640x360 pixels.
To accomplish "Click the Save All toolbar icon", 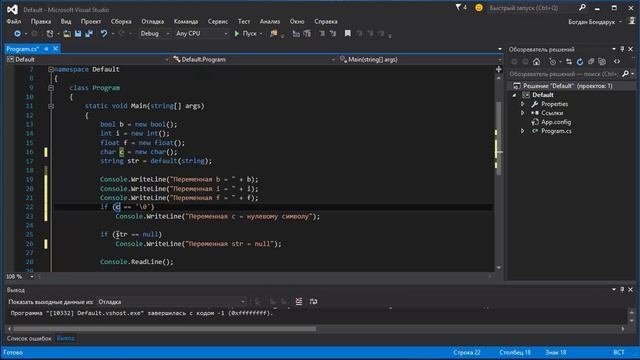I will click(x=89, y=33).
